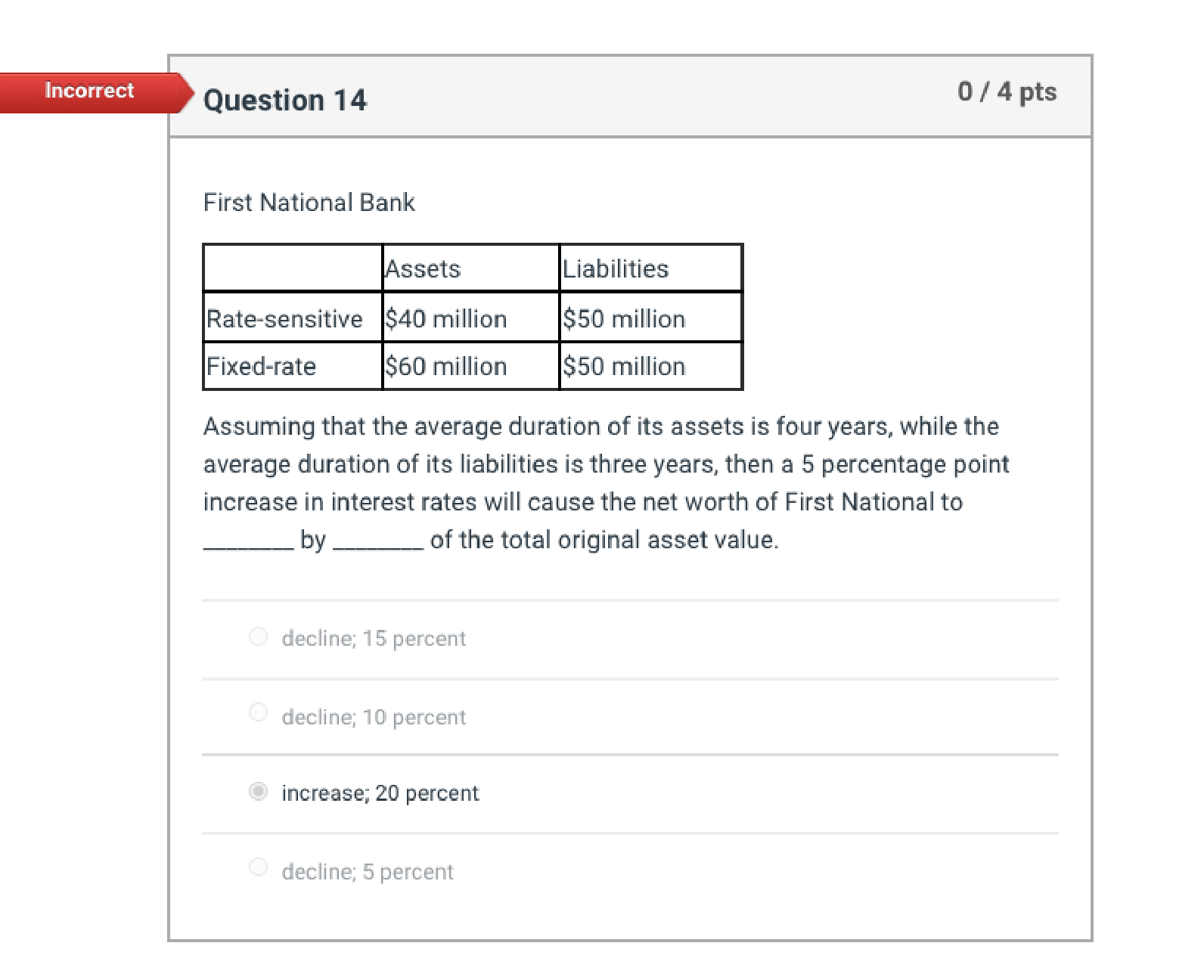
Task: Select the 'decline; 15 percent' radio button
Action: coord(258,637)
